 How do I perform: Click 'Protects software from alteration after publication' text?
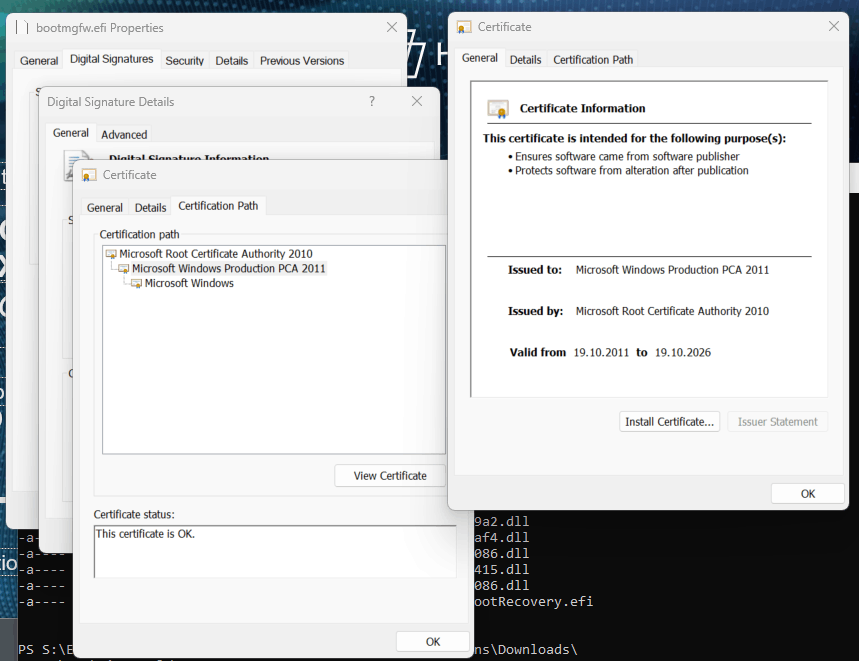(631, 171)
